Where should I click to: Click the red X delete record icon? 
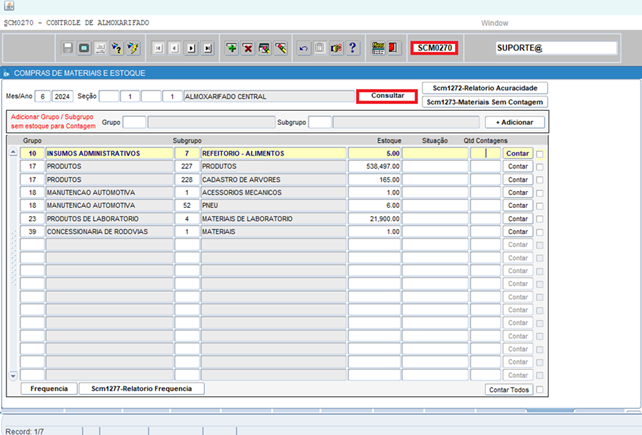coord(248,48)
